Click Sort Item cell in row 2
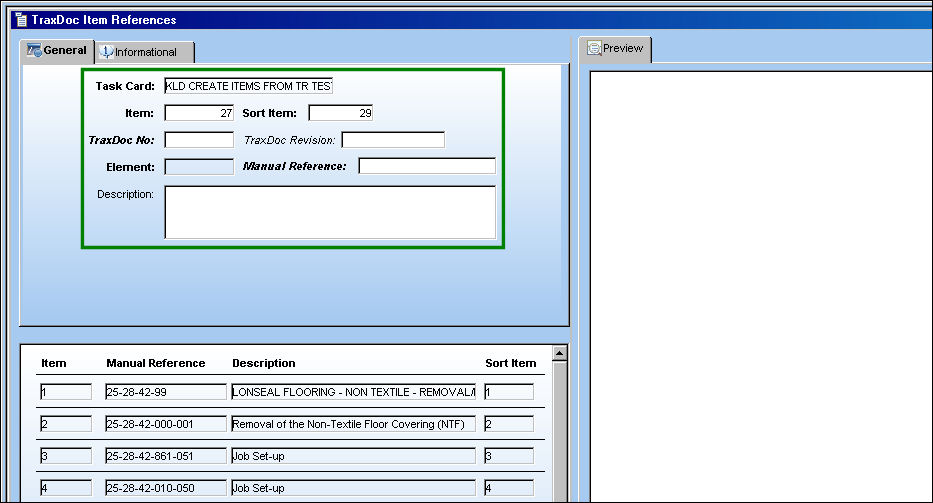The image size is (933, 503). point(509,424)
